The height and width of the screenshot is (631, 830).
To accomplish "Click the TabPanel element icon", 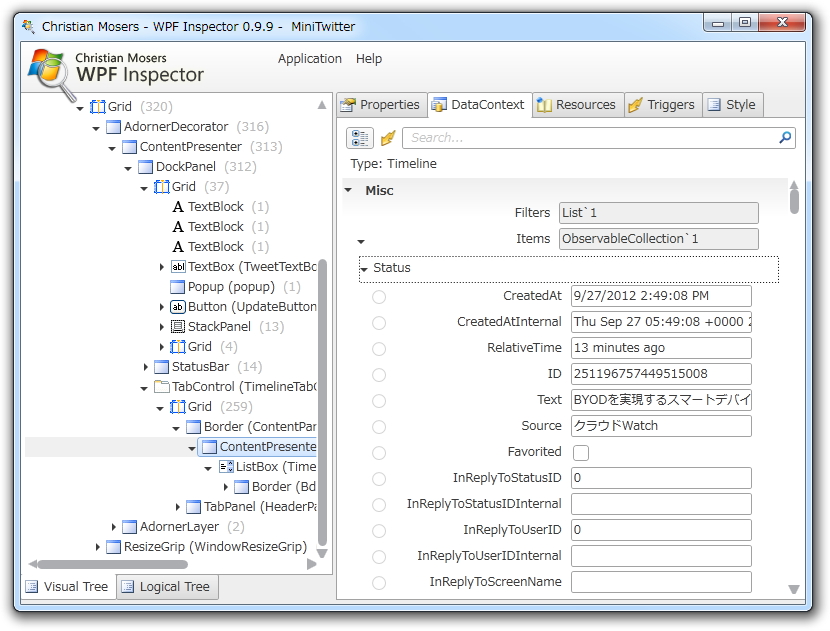I will click(194, 507).
